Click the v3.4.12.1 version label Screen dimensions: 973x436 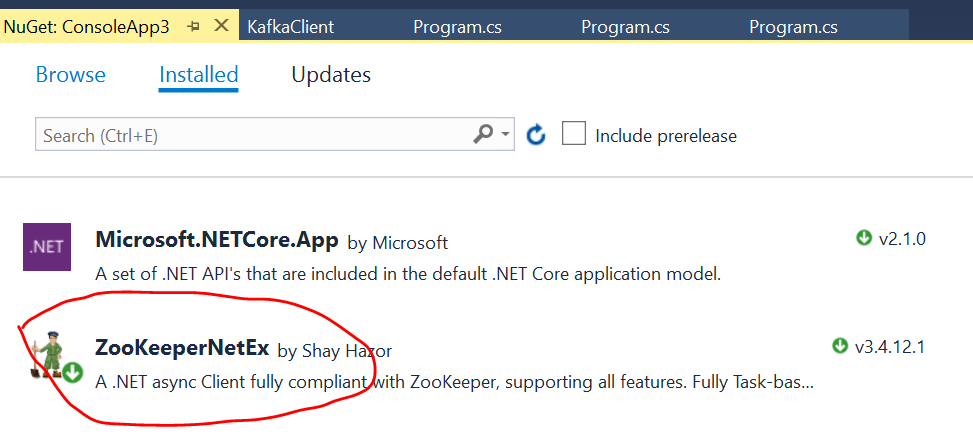point(890,347)
